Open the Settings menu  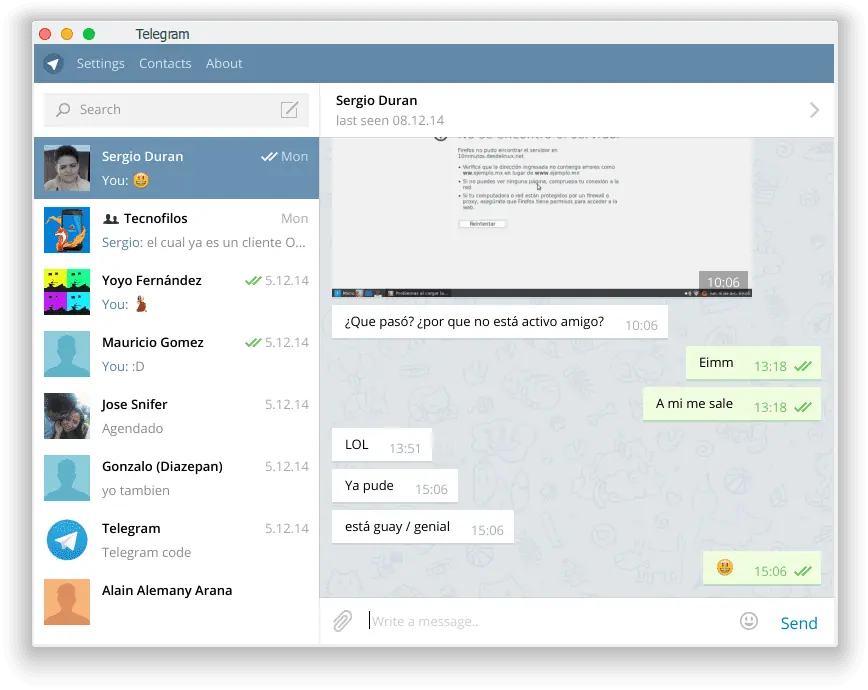(x=100, y=64)
